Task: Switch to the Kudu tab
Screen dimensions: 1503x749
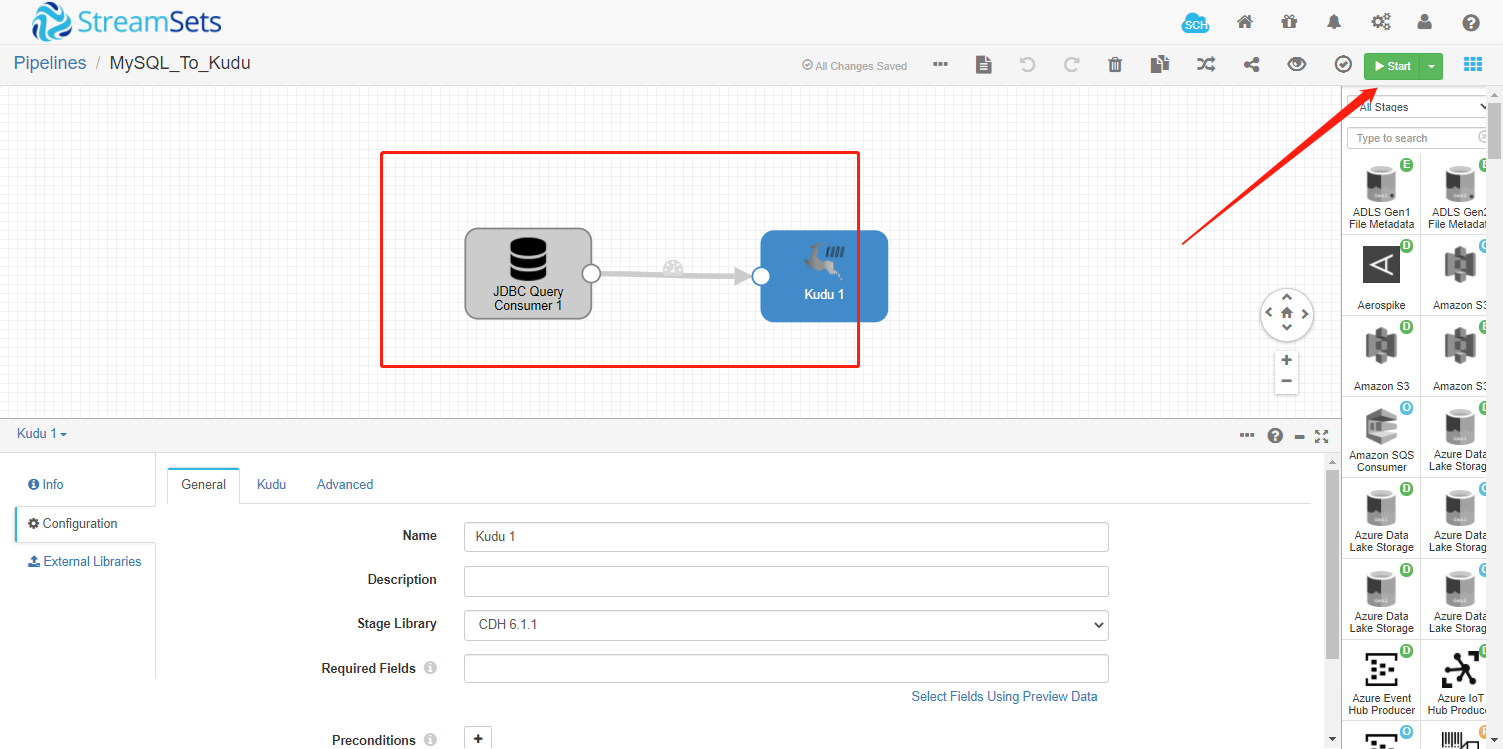Action: point(271,485)
